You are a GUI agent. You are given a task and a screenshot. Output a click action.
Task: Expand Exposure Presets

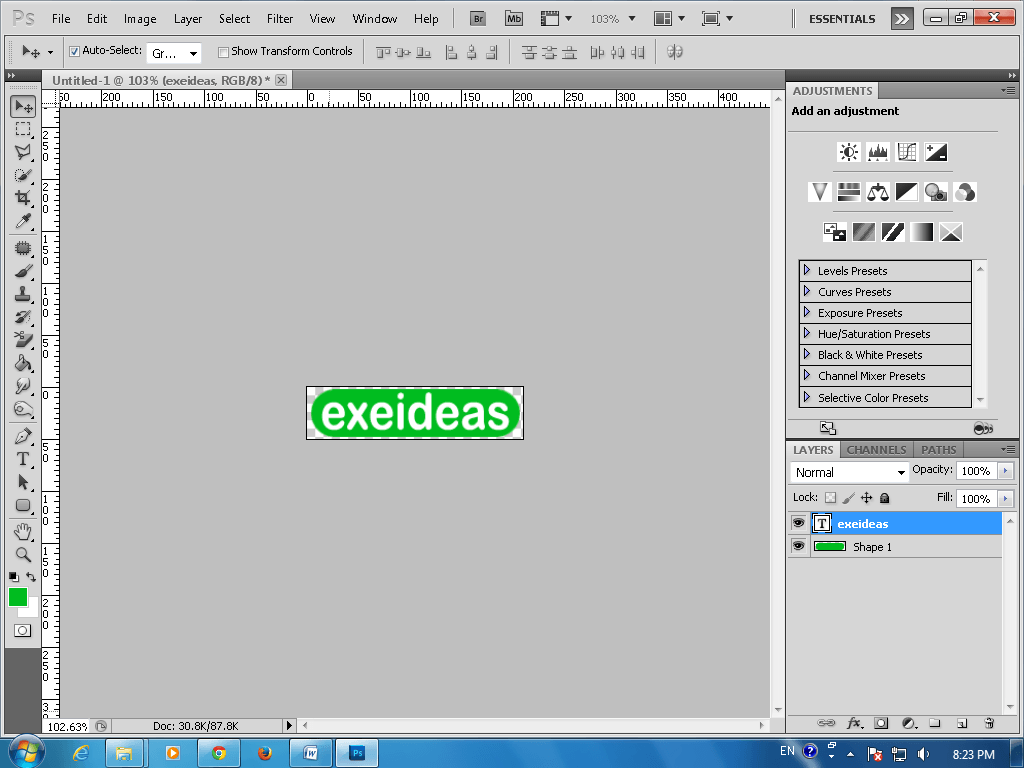[807, 312]
